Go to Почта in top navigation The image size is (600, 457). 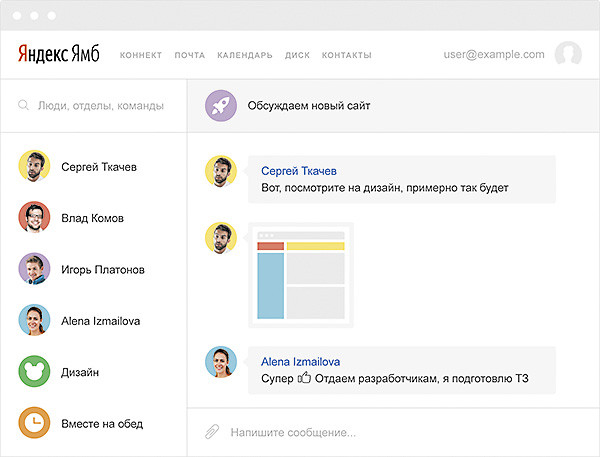(189, 55)
